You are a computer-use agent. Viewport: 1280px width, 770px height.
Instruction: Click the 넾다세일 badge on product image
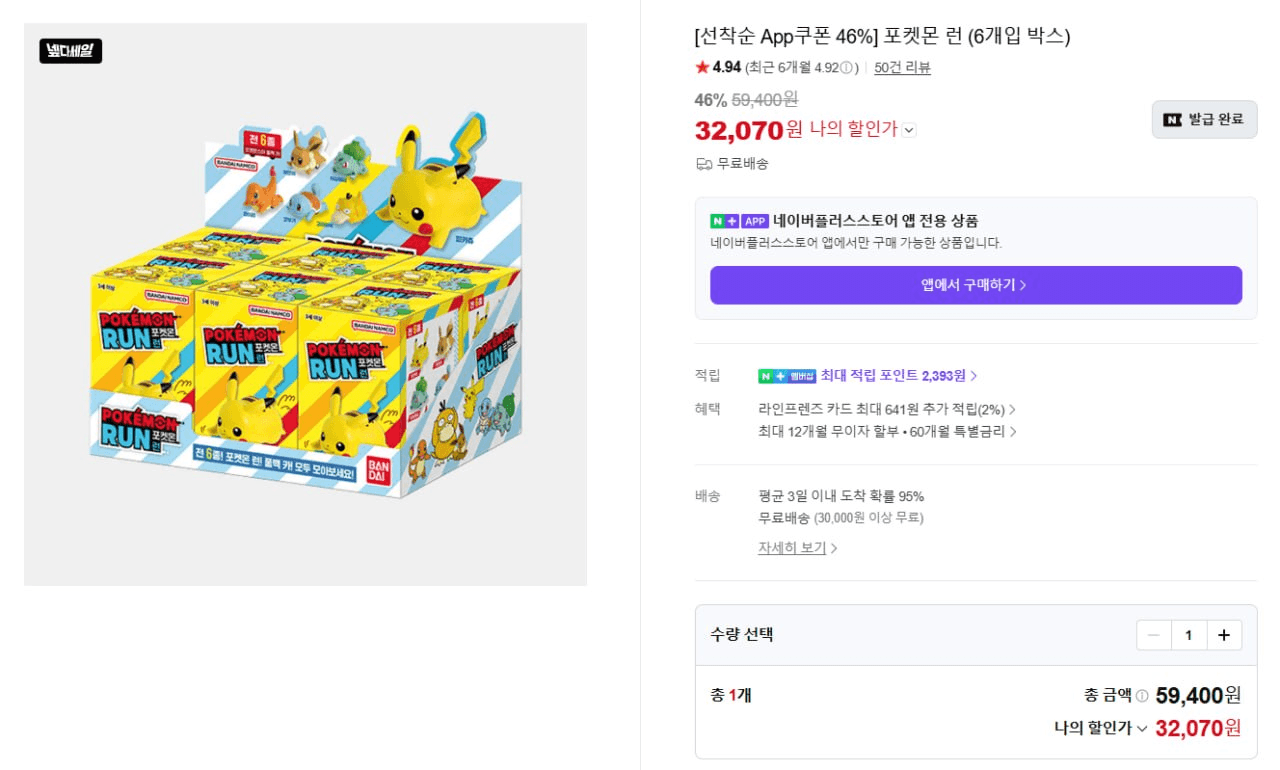(71, 51)
